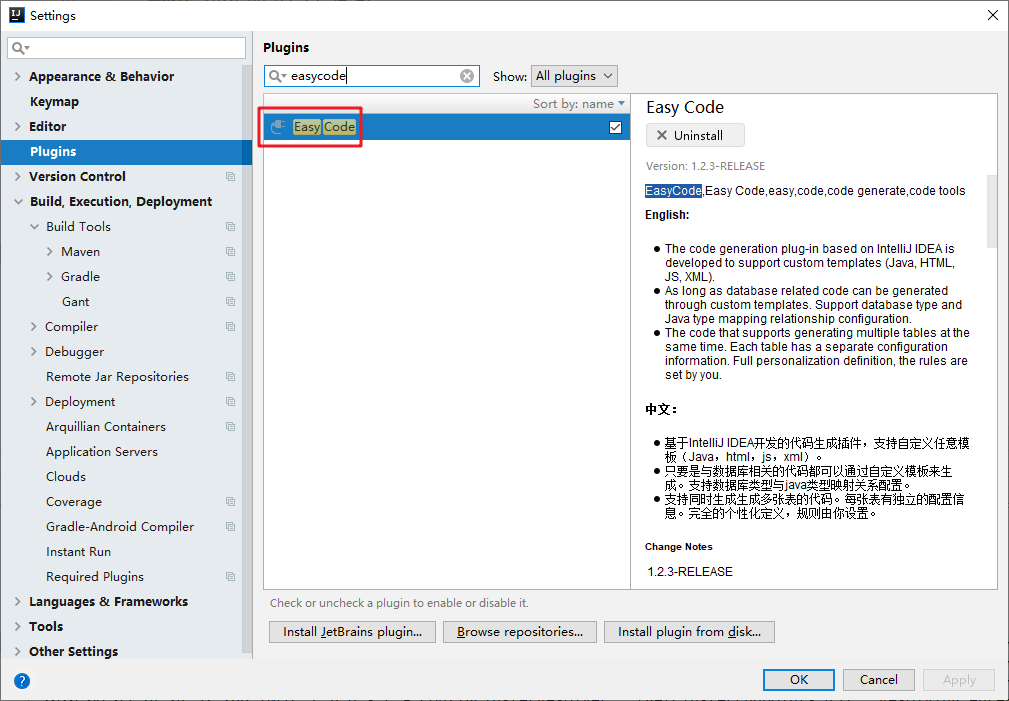
Task: Expand the Gradle node
Action: point(50,277)
